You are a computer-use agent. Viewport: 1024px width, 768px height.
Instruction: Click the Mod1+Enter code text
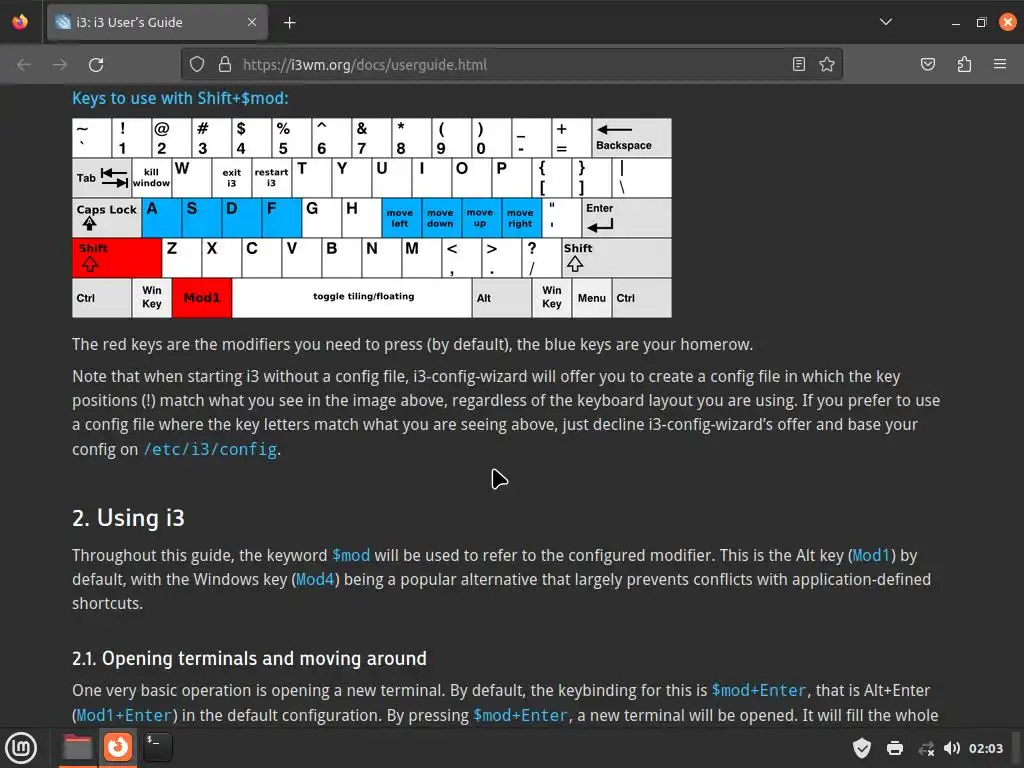(124, 716)
